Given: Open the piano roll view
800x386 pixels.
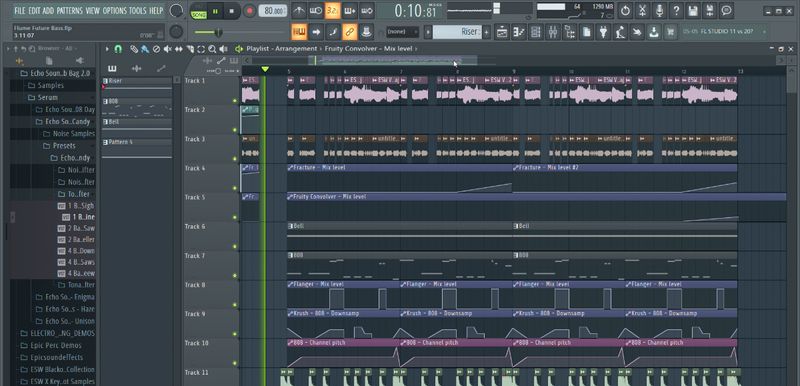Looking at the screenshot, I should coord(519,32).
